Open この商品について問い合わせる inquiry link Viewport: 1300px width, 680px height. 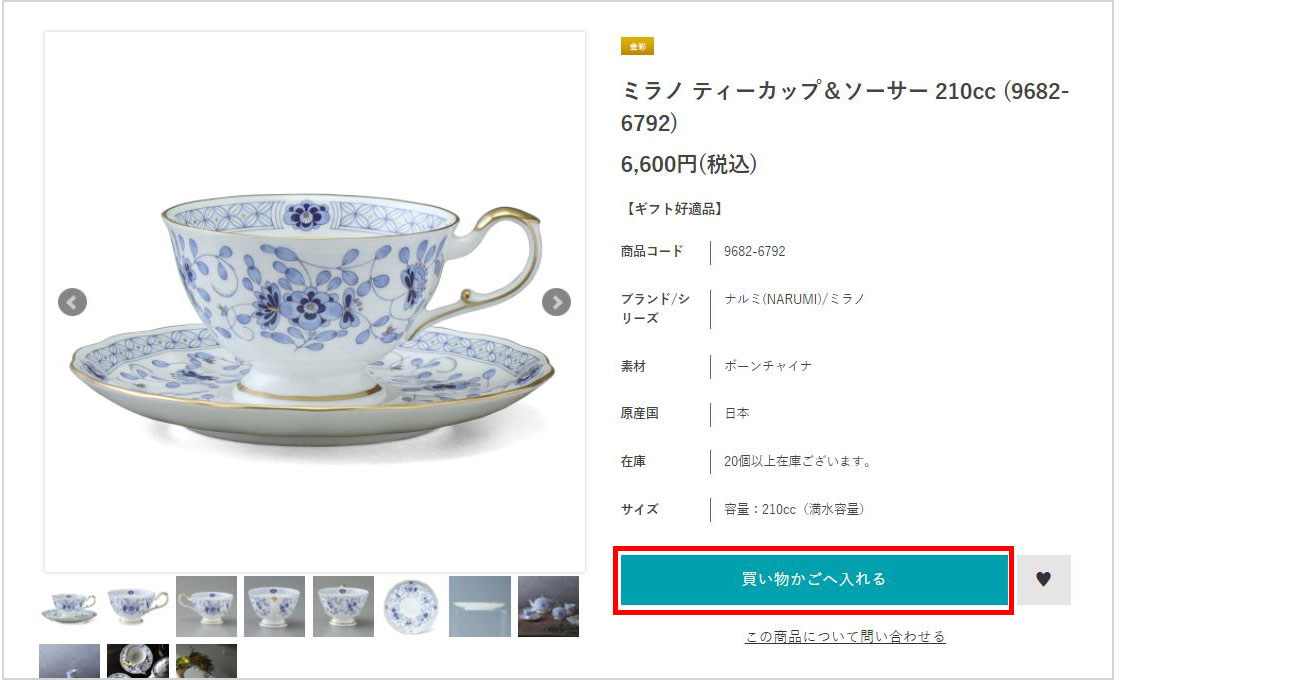point(845,637)
